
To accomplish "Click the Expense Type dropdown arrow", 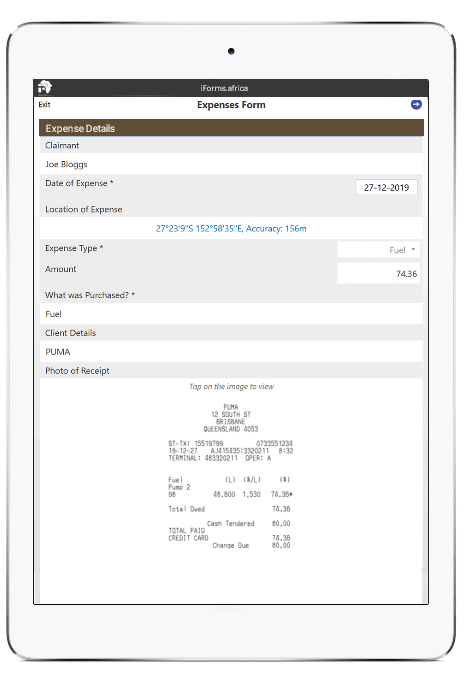I will tap(413, 249).
